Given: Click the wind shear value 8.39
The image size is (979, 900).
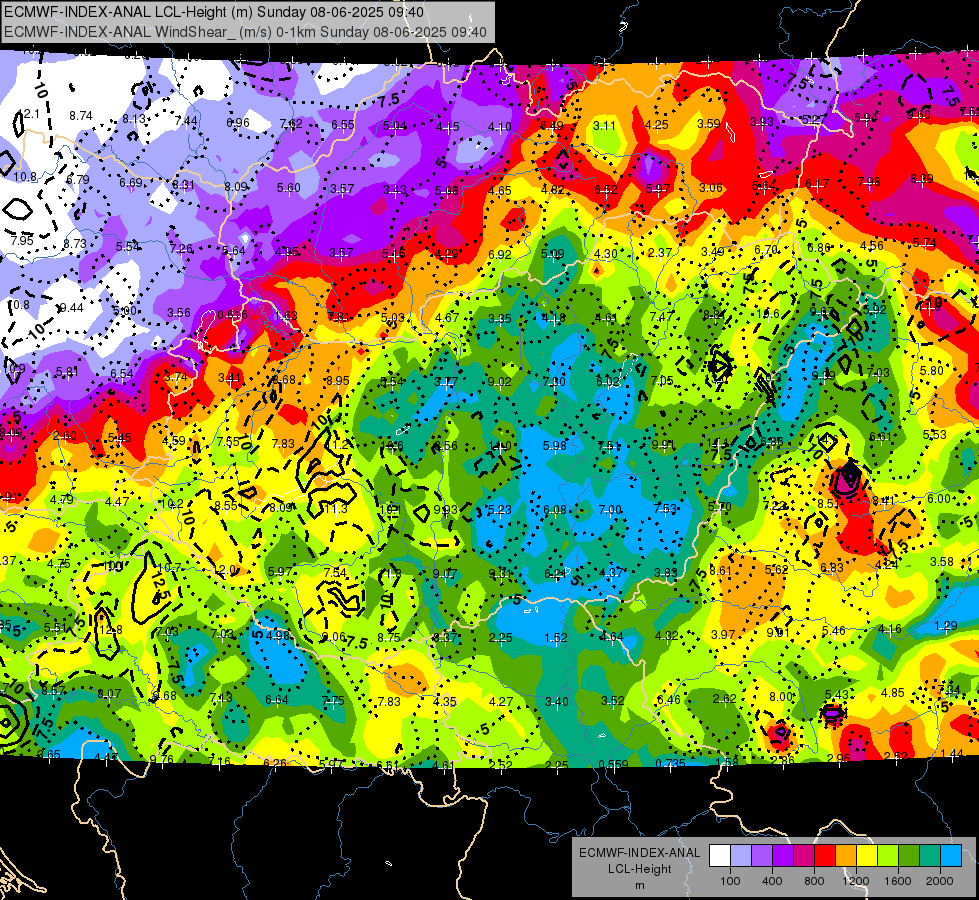Looking at the screenshot, I should 922,179.
